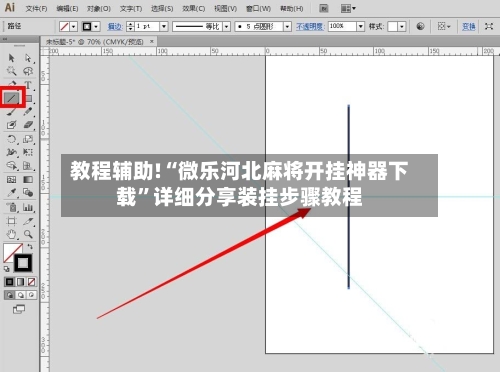
Task: Set paint type to solid Color
Action: (x=9, y=282)
